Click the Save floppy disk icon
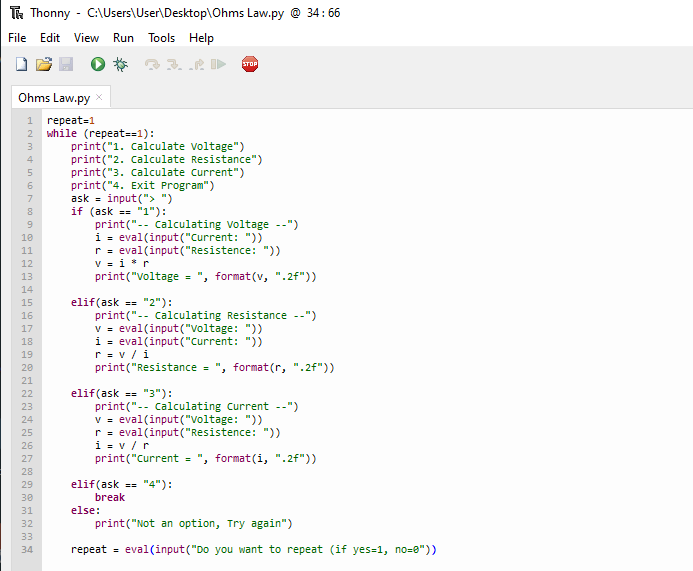693x571 pixels. pos(66,64)
